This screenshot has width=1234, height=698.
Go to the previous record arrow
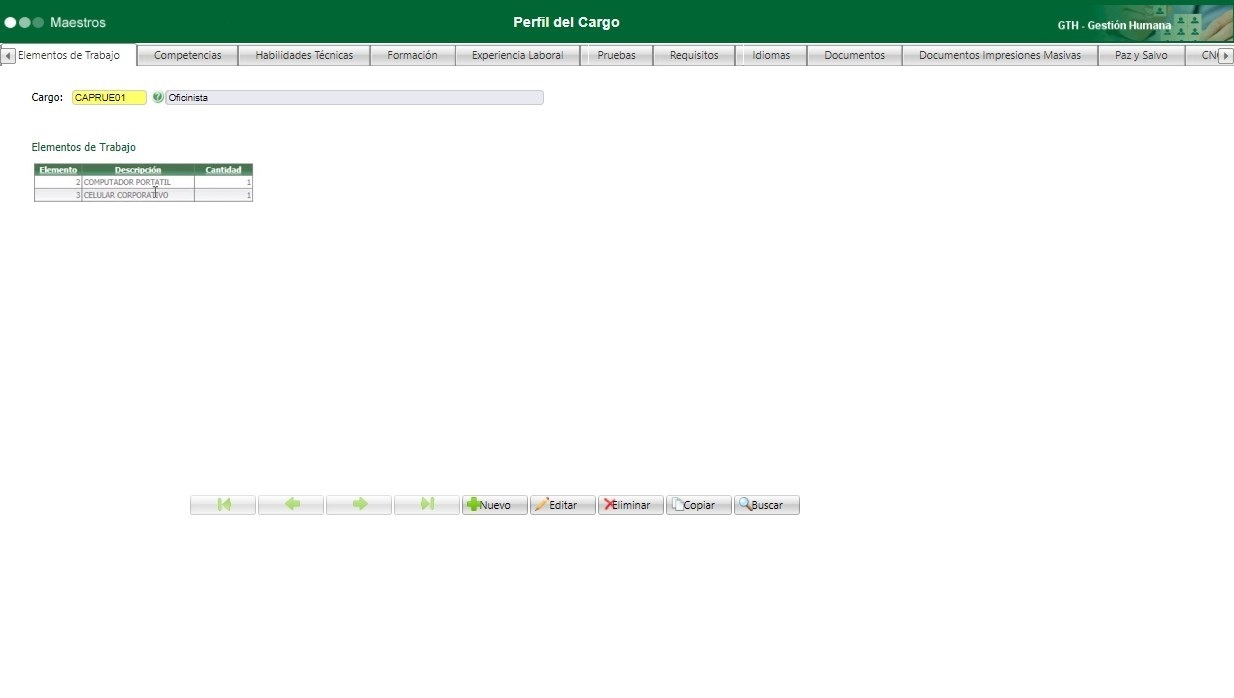291,505
